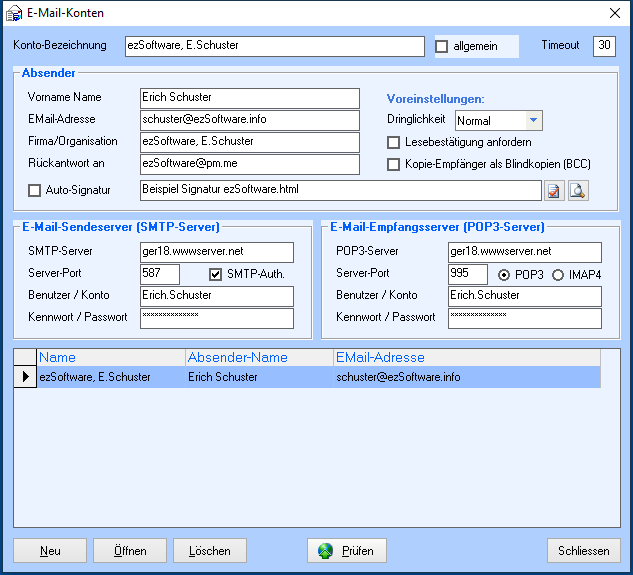Click the E-Mail-Konten window title icon
Screen dimensions: 633x575
(14, 13)
